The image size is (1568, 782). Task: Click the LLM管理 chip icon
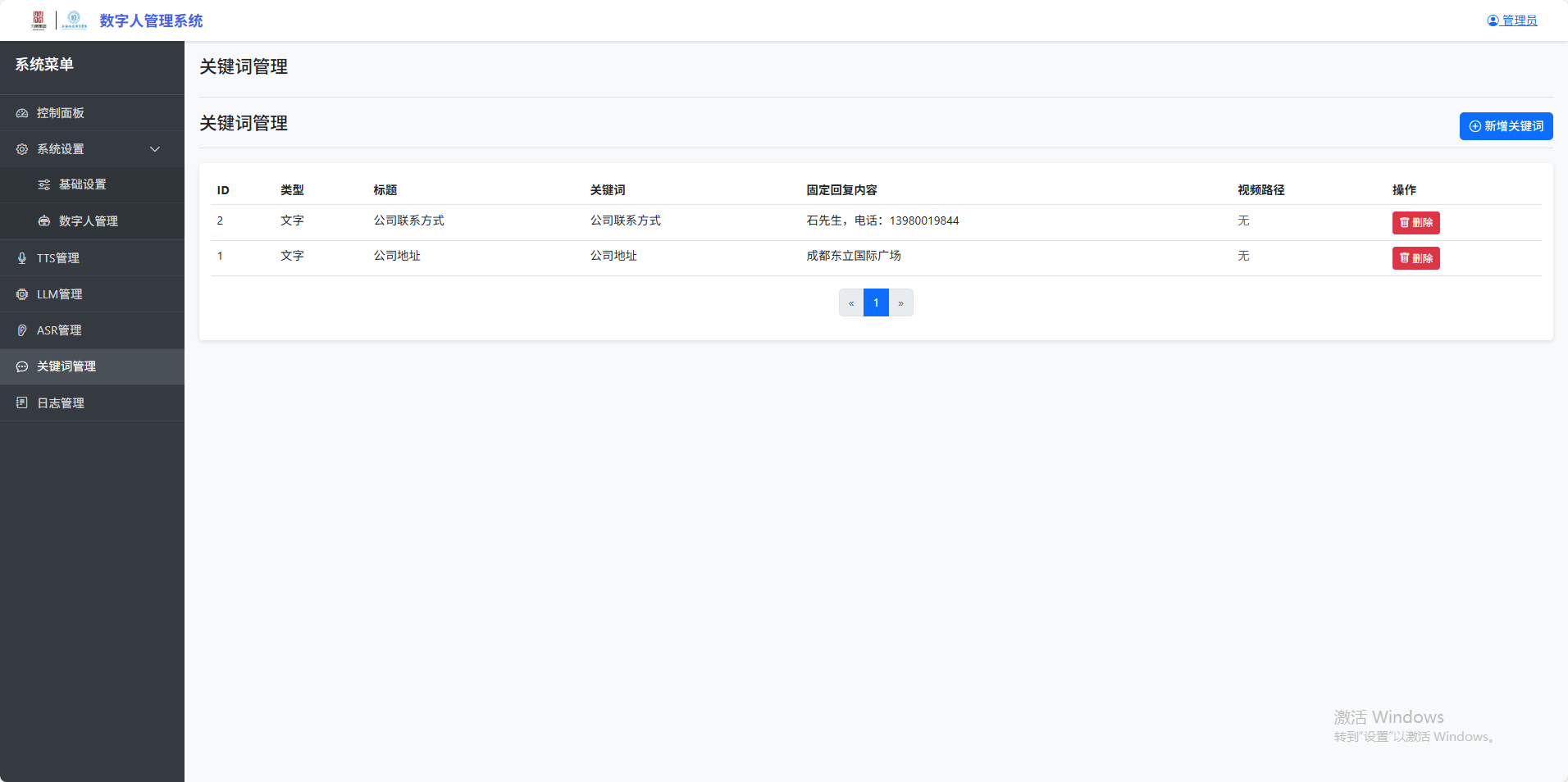22,294
